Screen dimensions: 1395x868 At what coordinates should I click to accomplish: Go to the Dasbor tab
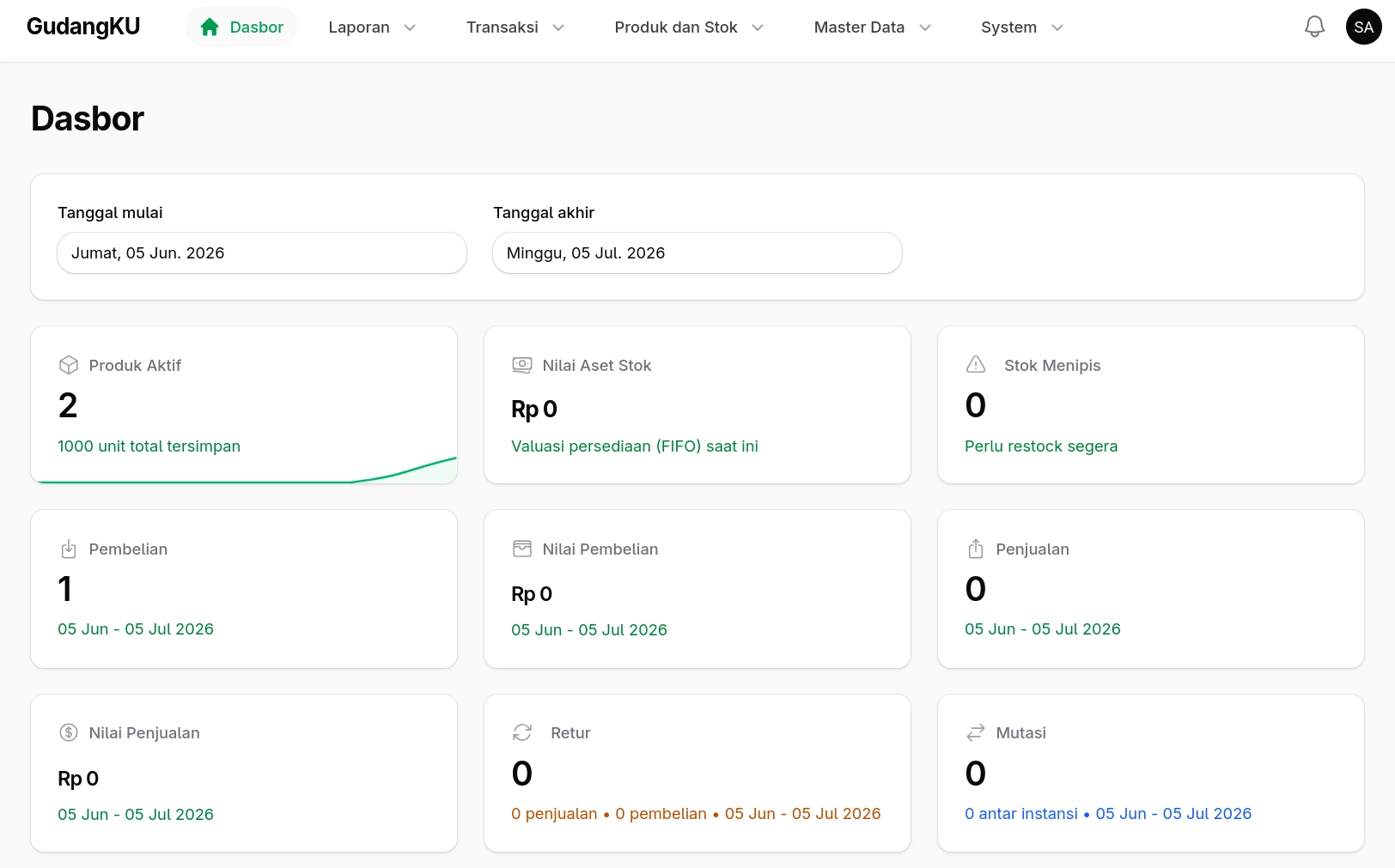241,27
